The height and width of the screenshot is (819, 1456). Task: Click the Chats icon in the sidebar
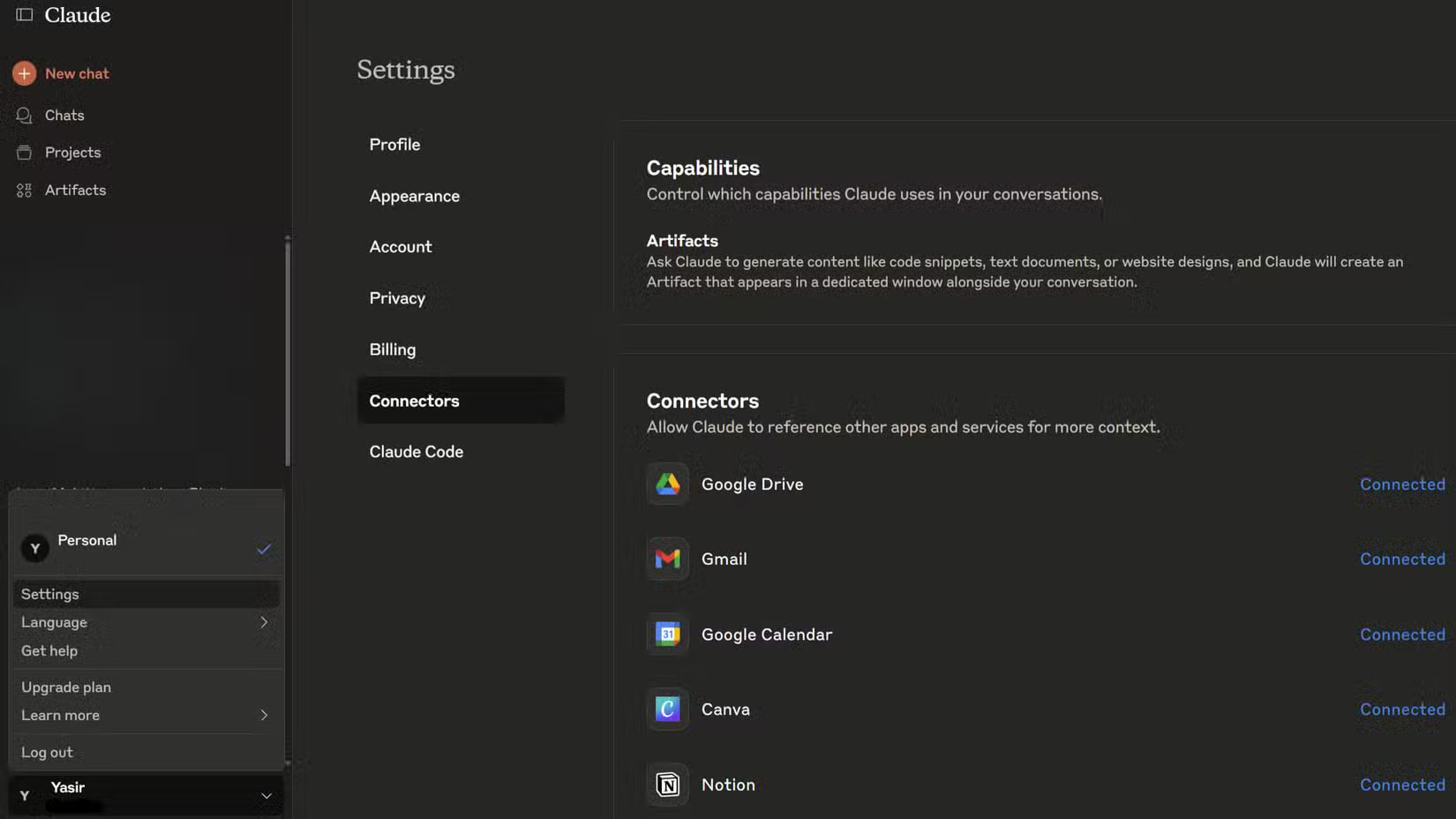24,115
